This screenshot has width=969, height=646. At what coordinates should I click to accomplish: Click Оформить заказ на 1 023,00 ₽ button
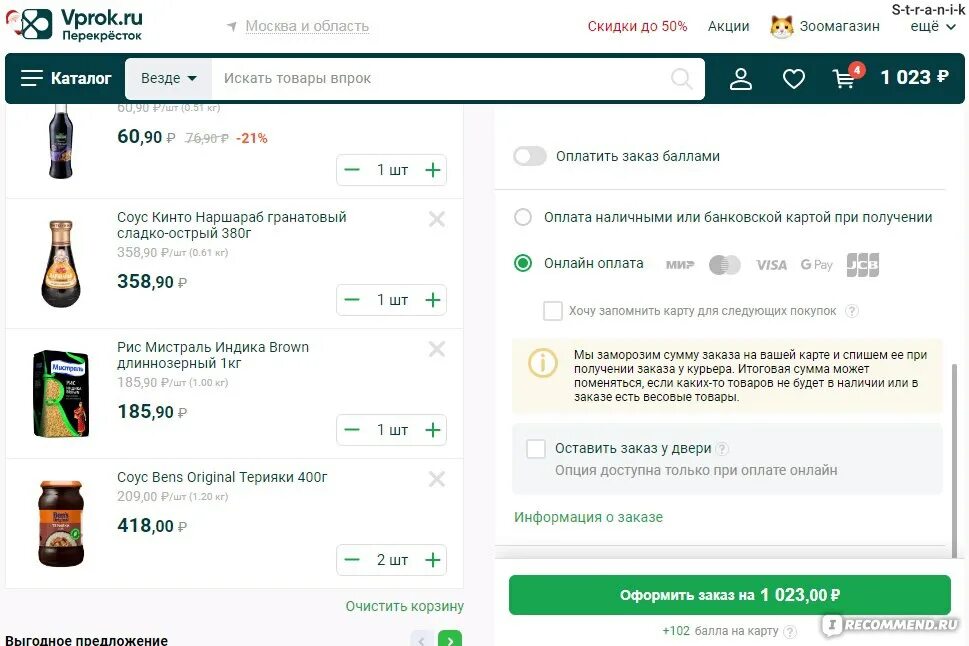[x=730, y=595]
